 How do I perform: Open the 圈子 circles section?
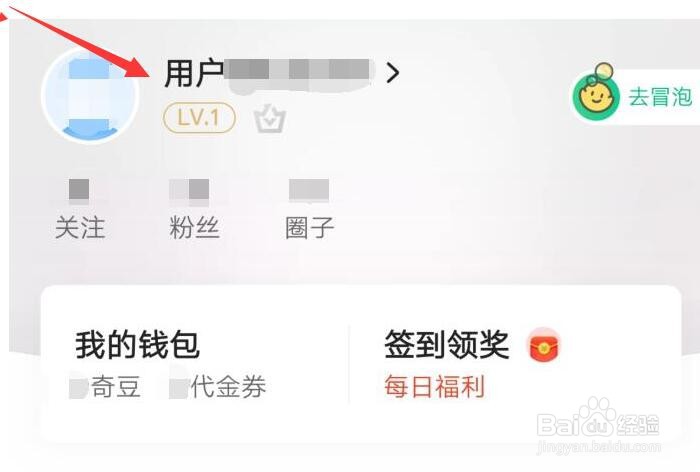click(309, 228)
